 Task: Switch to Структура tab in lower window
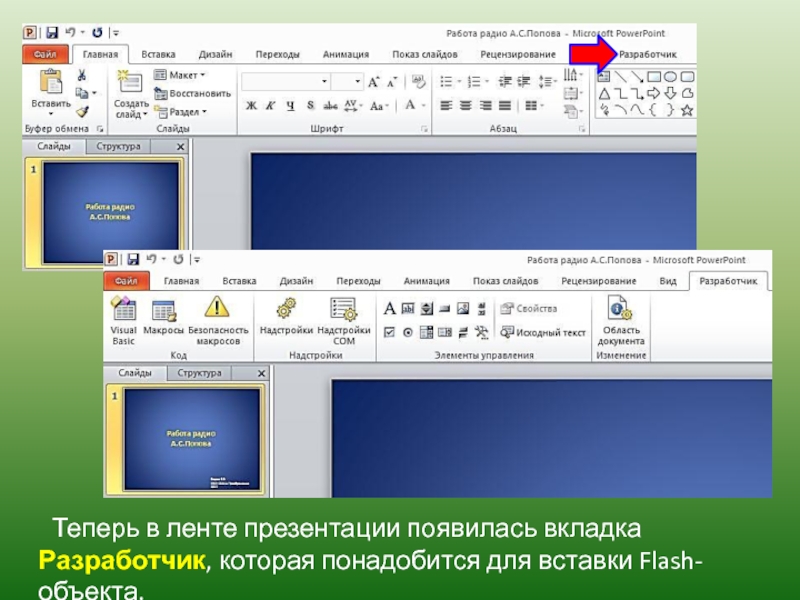(x=199, y=373)
